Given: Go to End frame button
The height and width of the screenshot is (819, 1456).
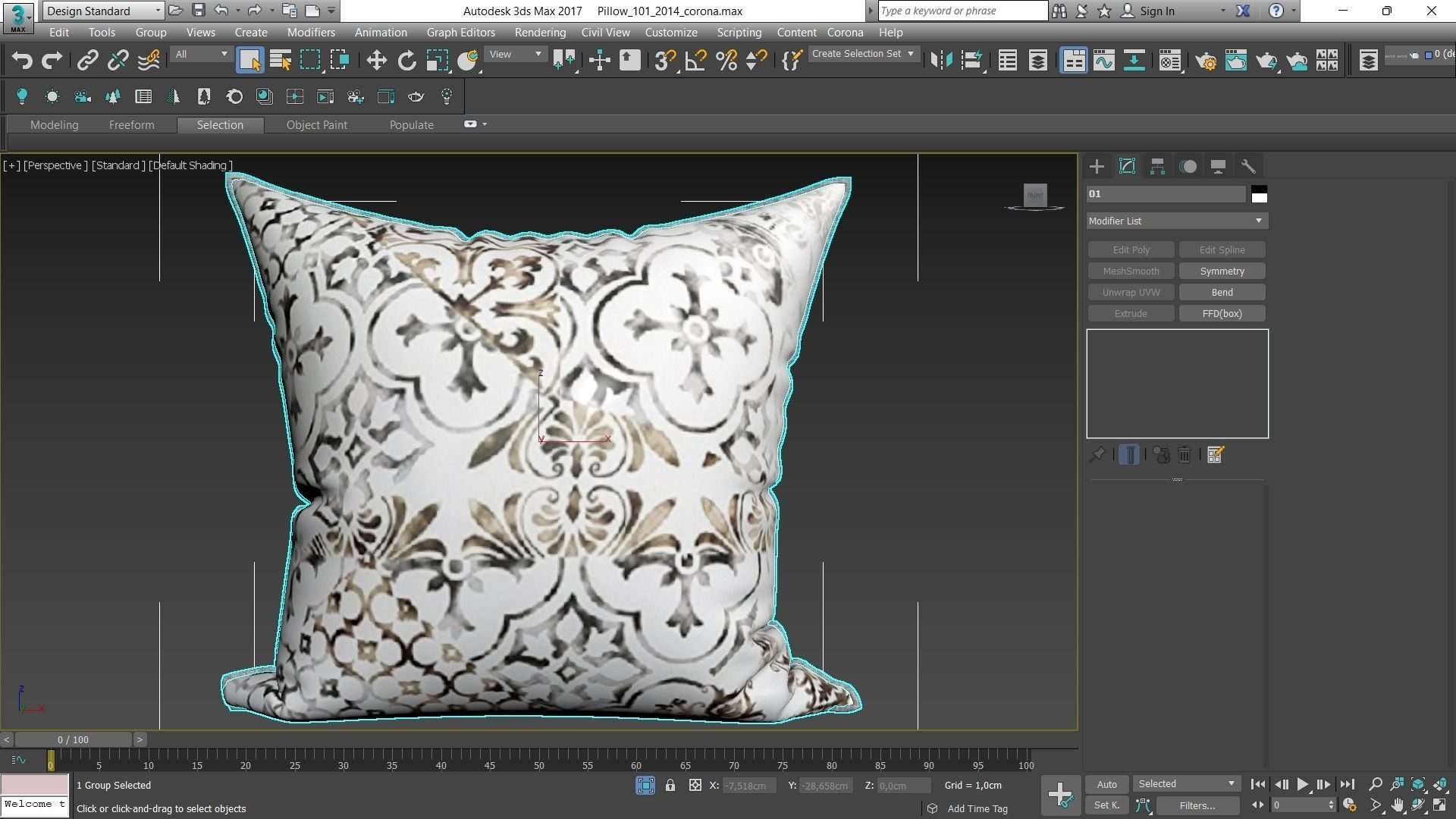Looking at the screenshot, I should tap(1347, 785).
